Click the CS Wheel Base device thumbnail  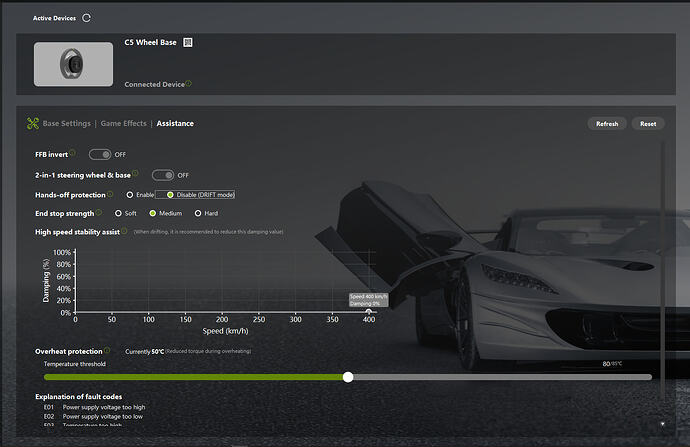pyautogui.click(x=73, y=64)
